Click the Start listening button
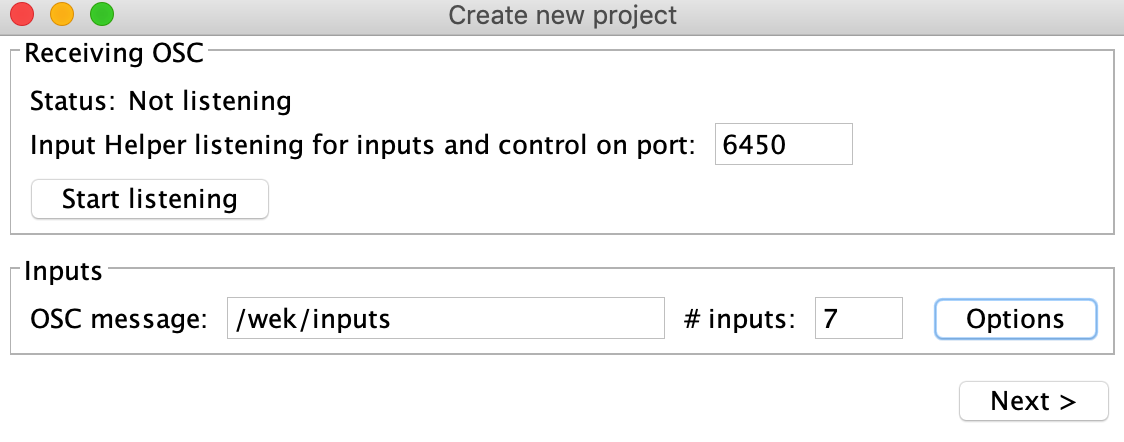 150,199
